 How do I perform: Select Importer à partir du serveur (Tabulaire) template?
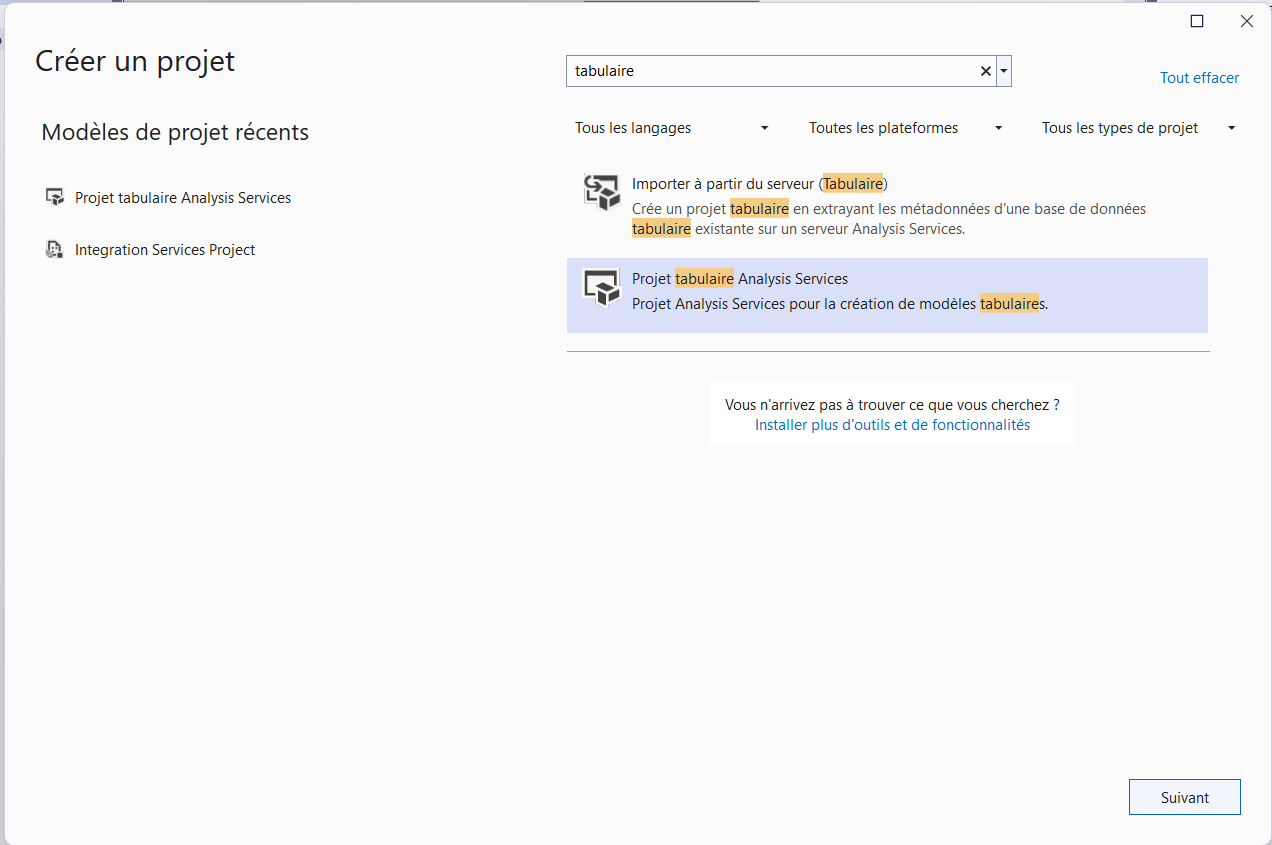(x=887, y=206)
